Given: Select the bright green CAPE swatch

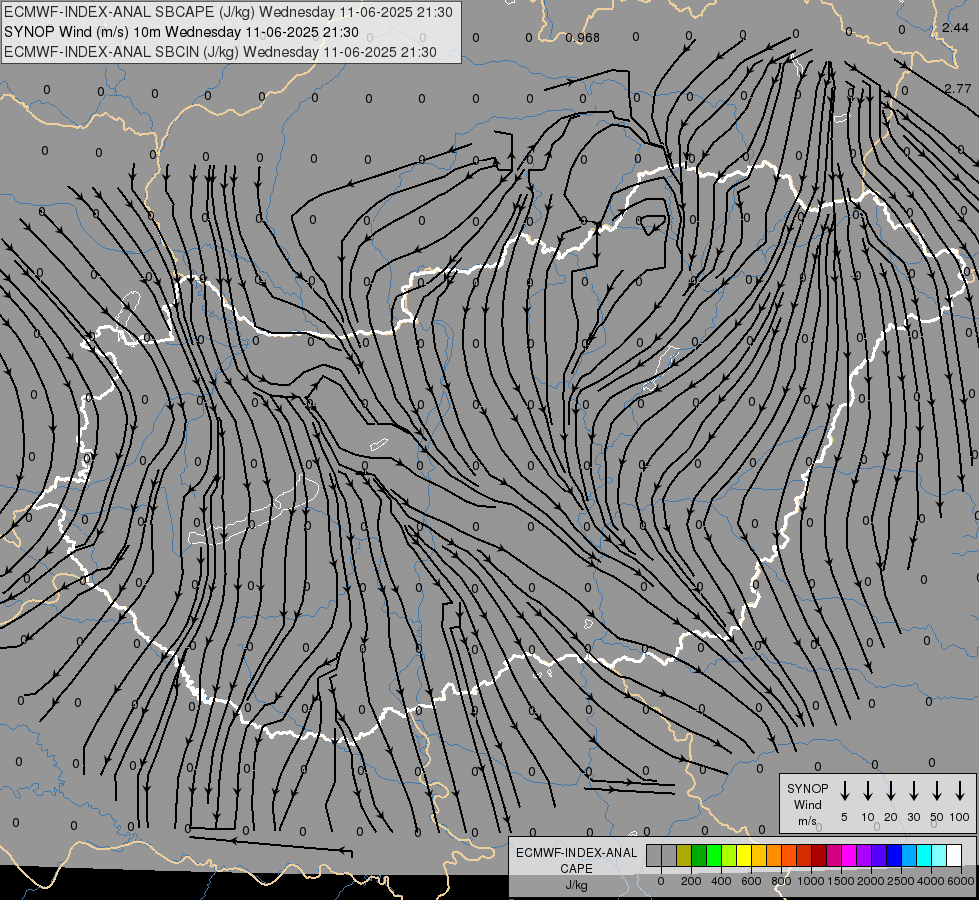Looking at the screenshot, I should pyautogui.click(x=714, y=855).
